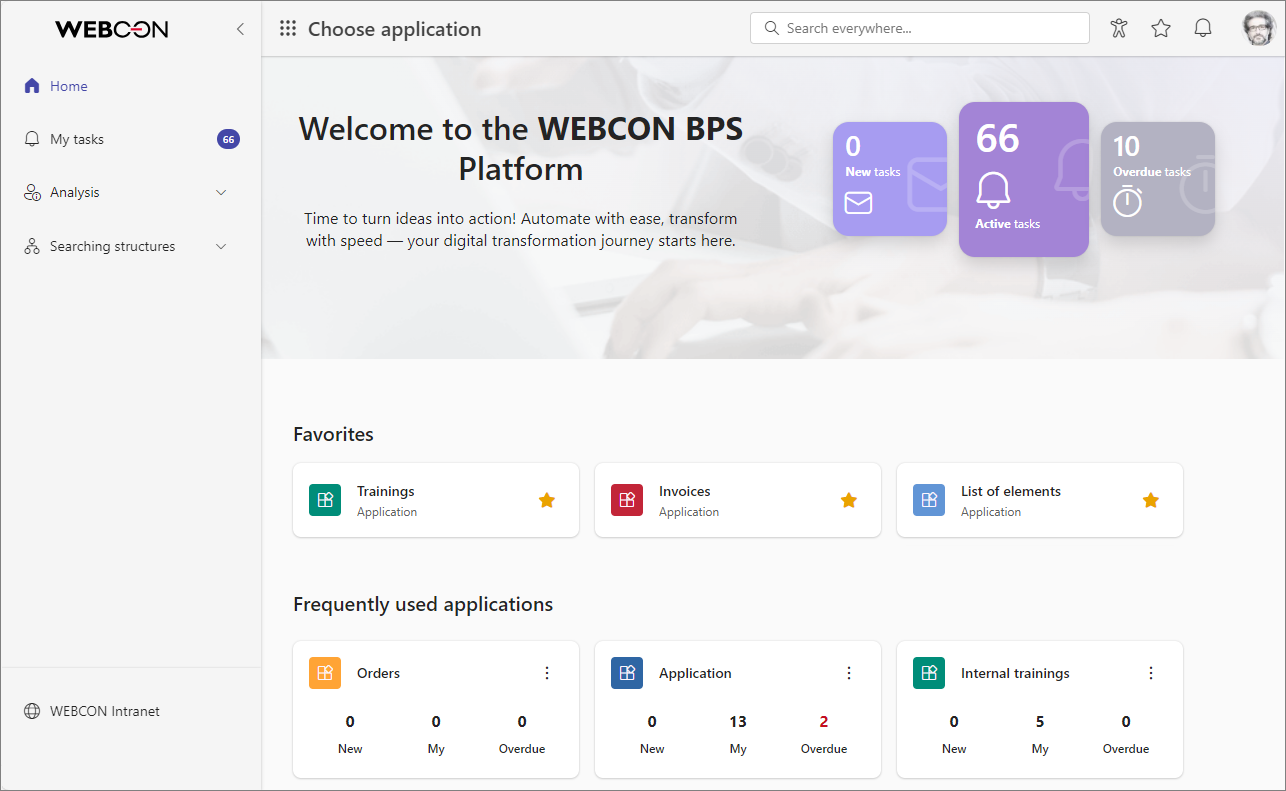Open favorites star in top bar
The height and width of the screenshot is (791, 1286).
tap(1161, 29)
